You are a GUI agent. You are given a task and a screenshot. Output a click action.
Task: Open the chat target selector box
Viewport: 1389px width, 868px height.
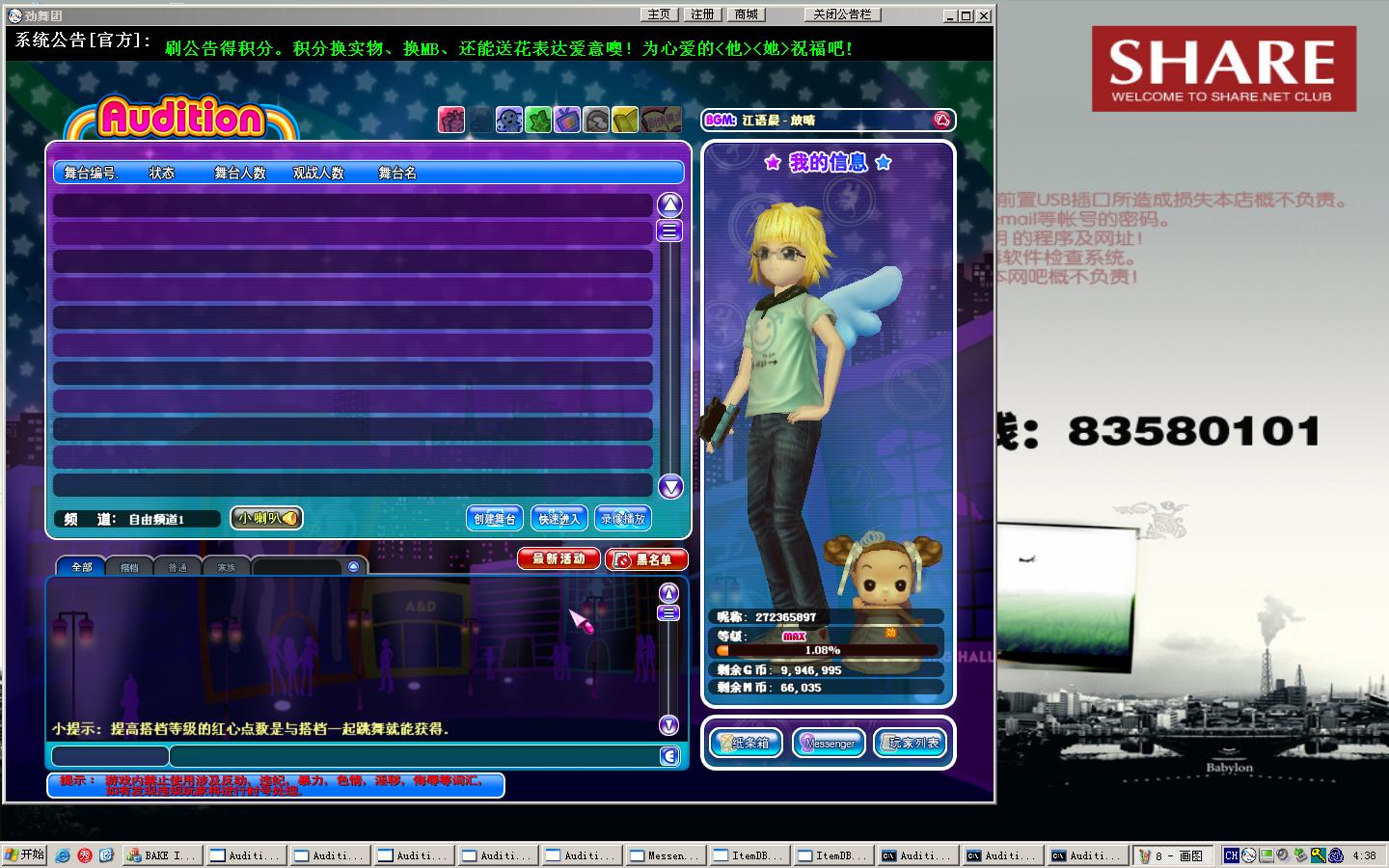[109, 756]
